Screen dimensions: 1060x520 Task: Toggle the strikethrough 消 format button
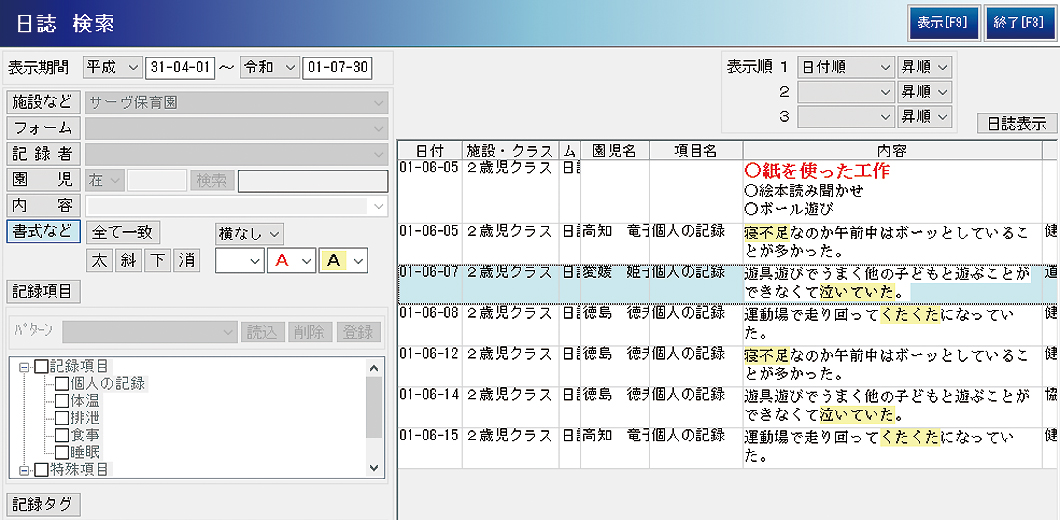tap(186, 260)
